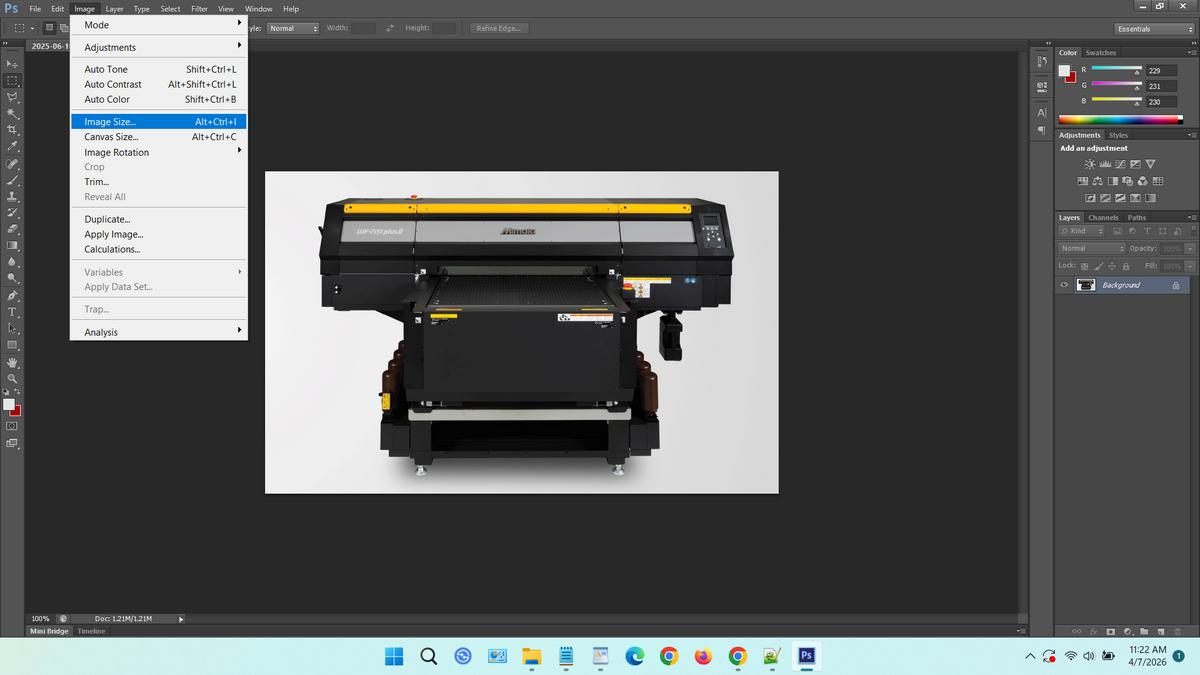1200x675 pixels.
Task: Choose Canvas Size from the Image menu
Action: pos(111,137)
